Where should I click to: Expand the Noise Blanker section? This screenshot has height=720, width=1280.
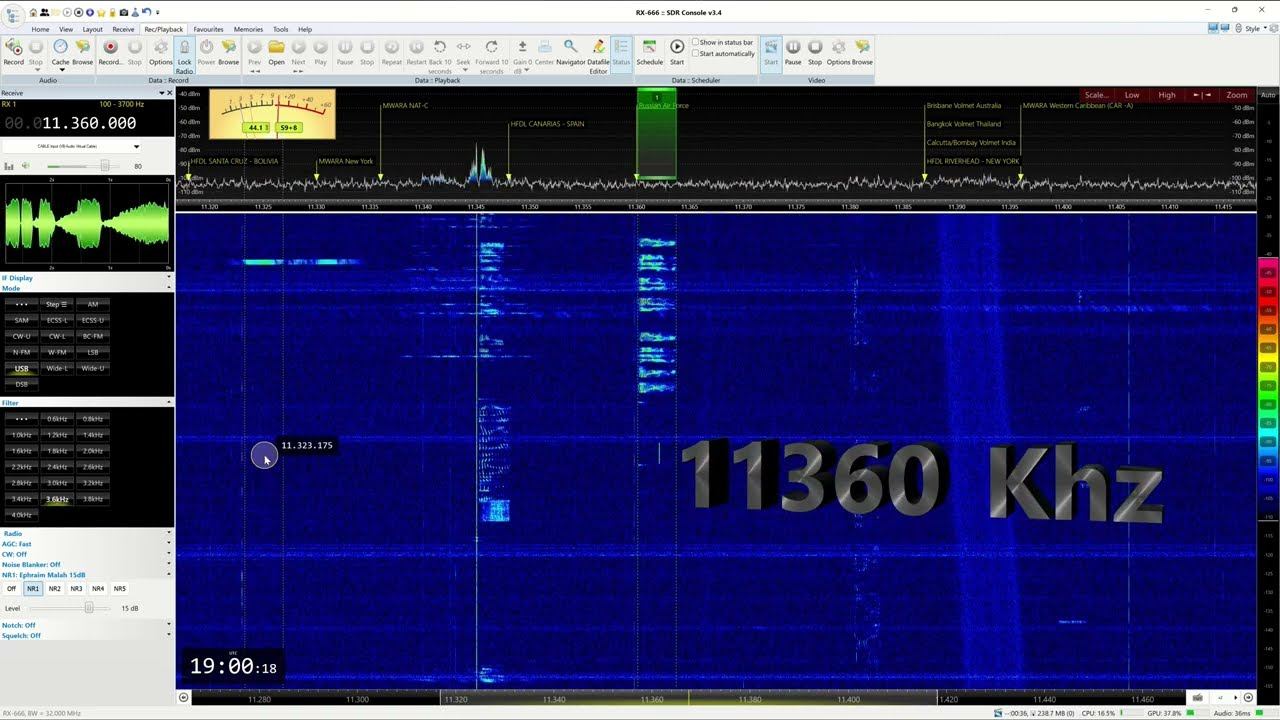pos(86,564)
